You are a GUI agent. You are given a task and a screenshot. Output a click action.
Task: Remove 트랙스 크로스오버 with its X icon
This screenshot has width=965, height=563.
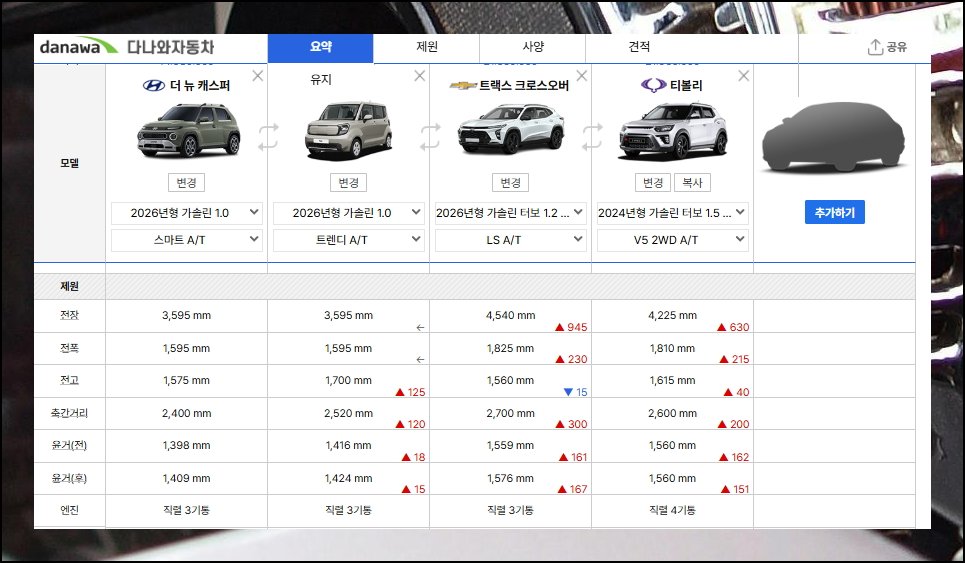pos(581,76)
